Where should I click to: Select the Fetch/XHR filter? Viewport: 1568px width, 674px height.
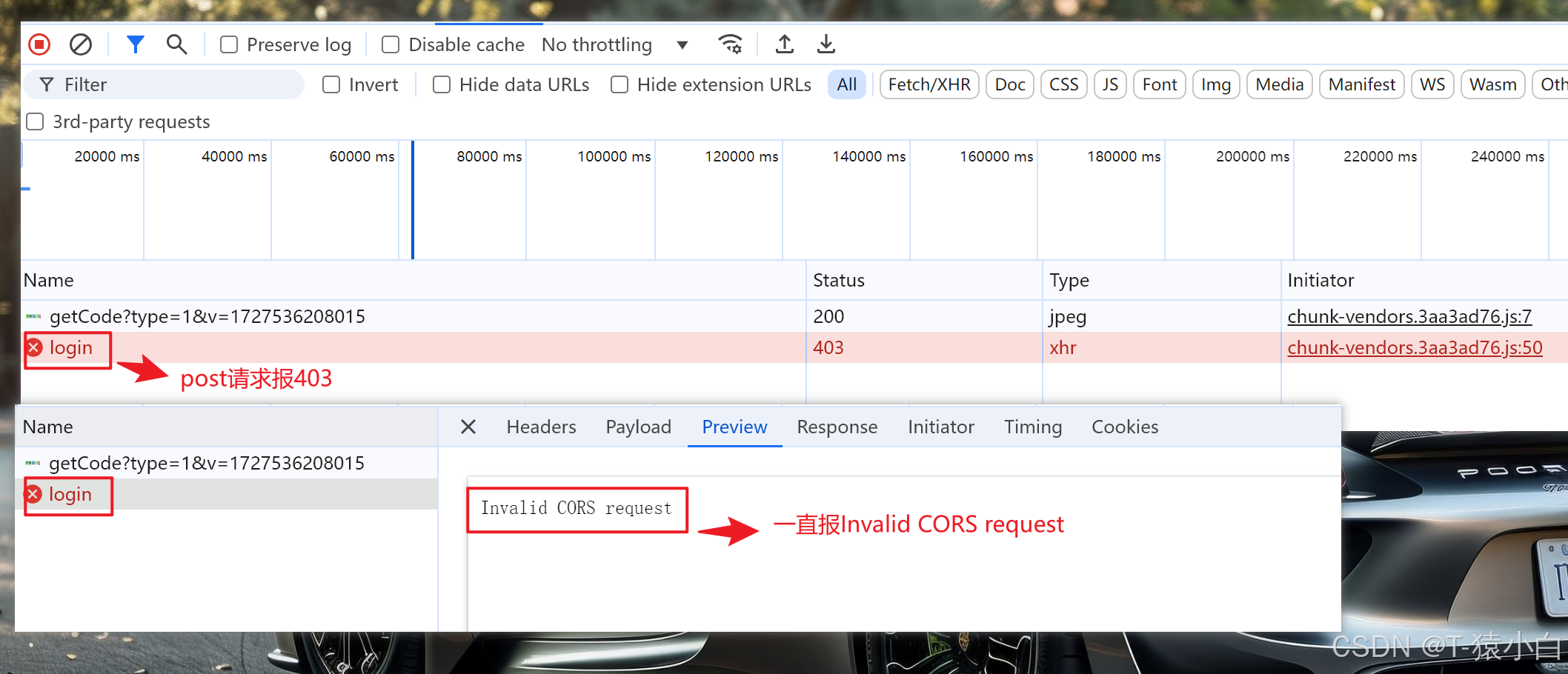929,84
